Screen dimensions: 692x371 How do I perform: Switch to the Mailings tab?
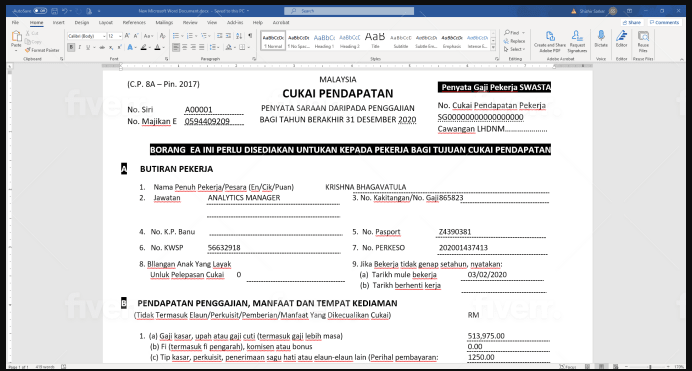164,22
